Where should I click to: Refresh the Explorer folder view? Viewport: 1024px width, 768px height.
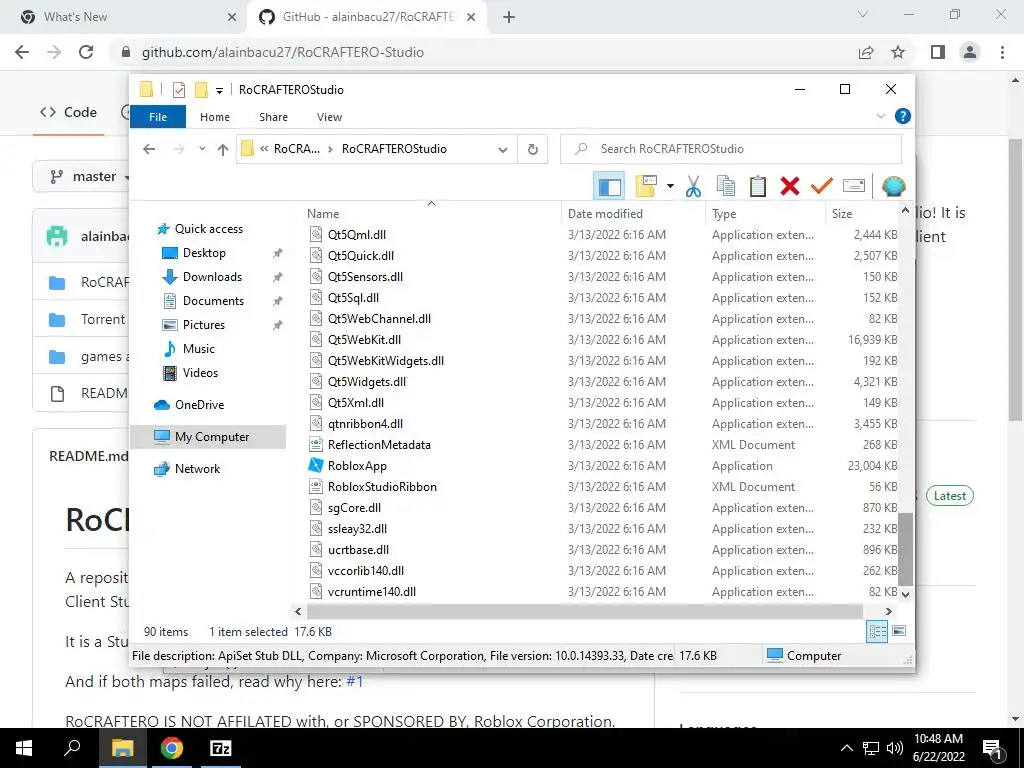tap(533, 150)
